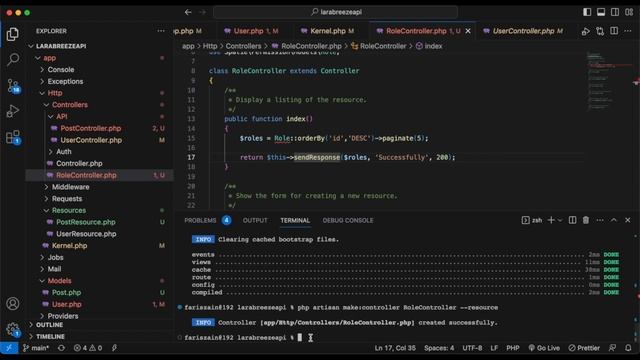Viewport: 640px width, 360px height.
Task: Select the TERMINAL panel tab
Action: 295,220
